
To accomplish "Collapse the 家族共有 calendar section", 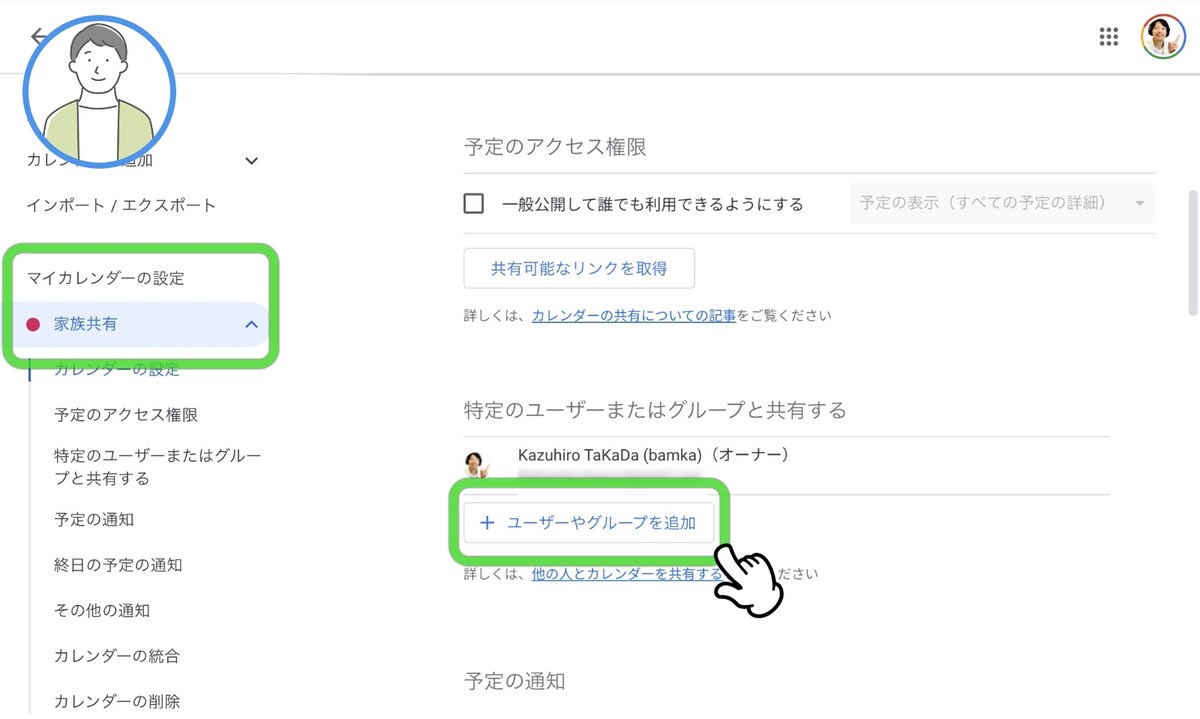I will click(x=252, y=324).
